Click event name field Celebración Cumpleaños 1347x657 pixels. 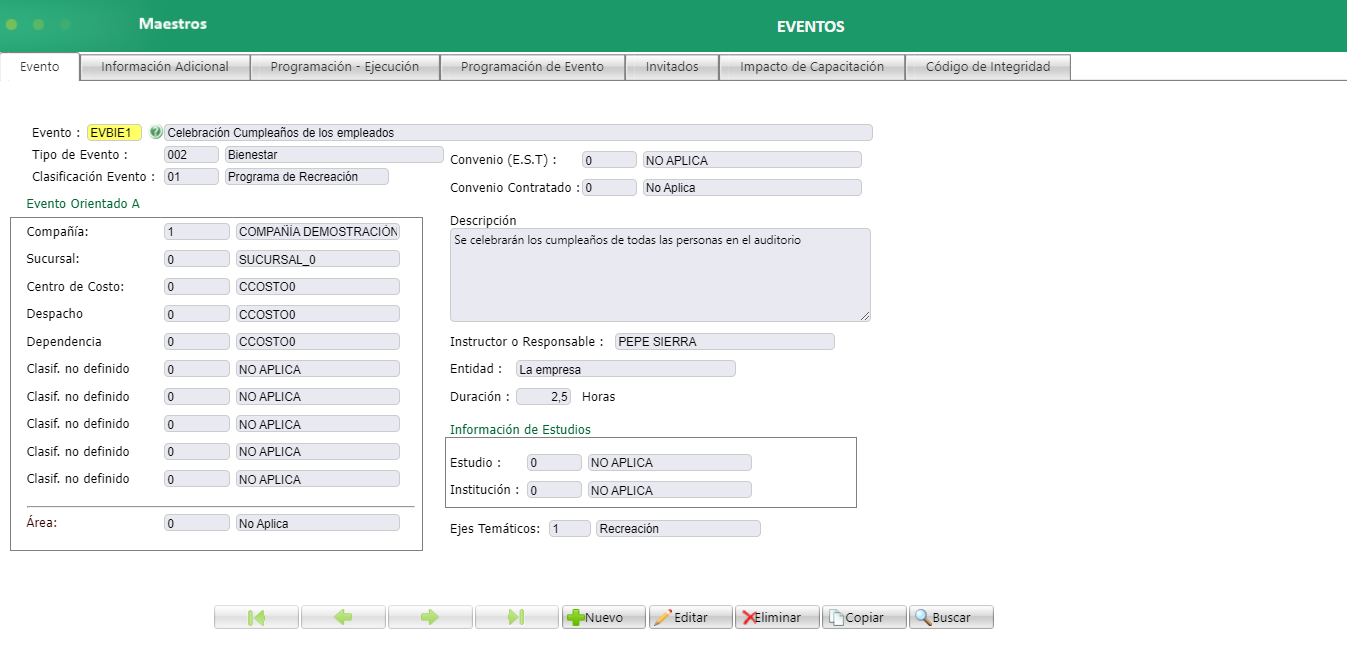(518, 132)
